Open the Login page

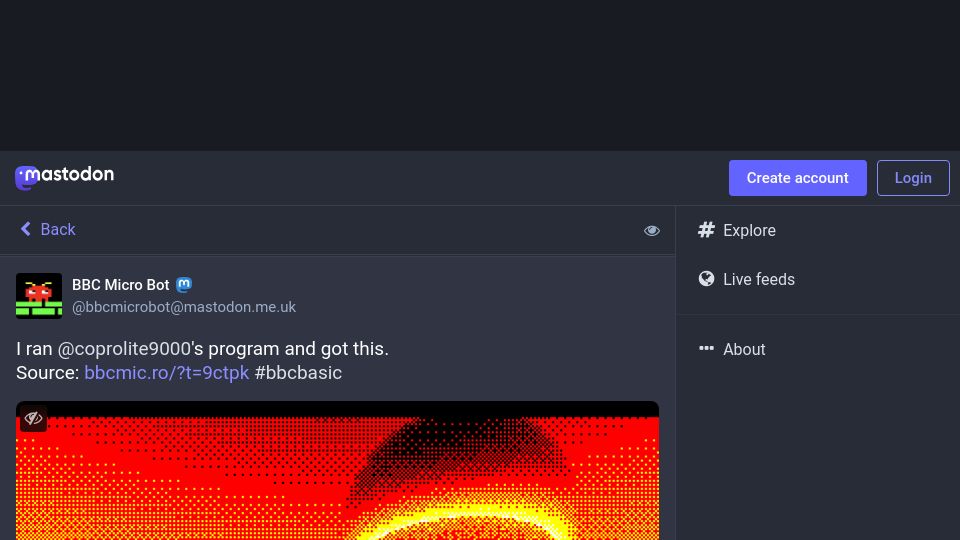913,178
